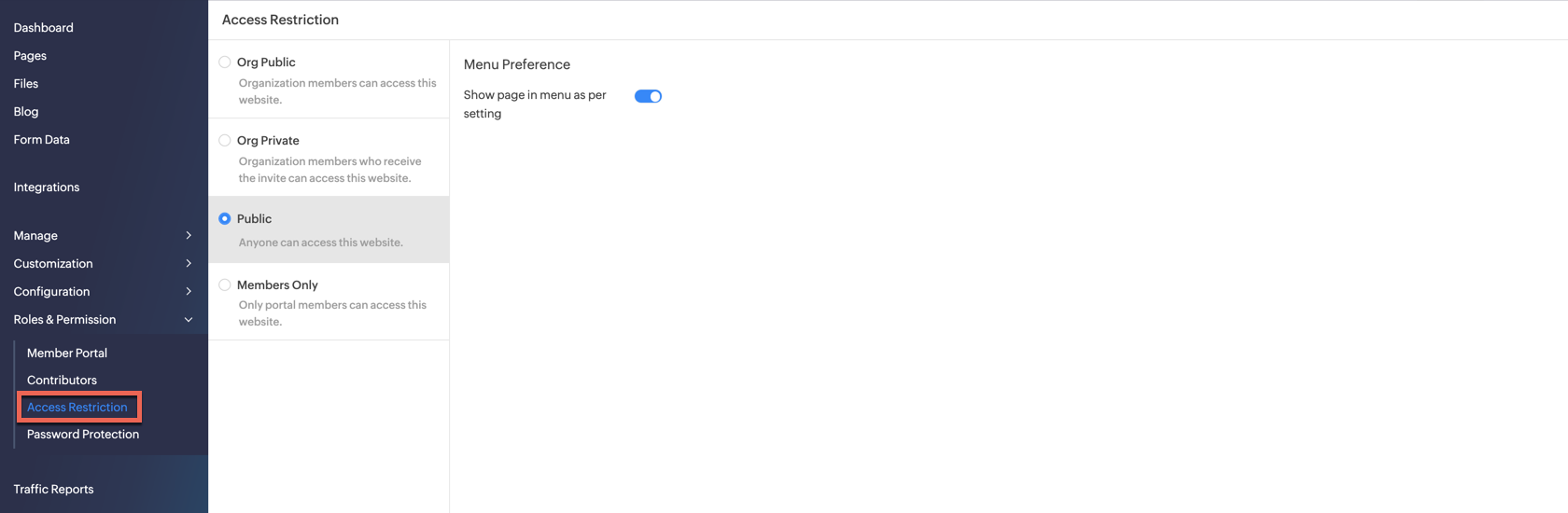Select the Org Public radio button

225,62
